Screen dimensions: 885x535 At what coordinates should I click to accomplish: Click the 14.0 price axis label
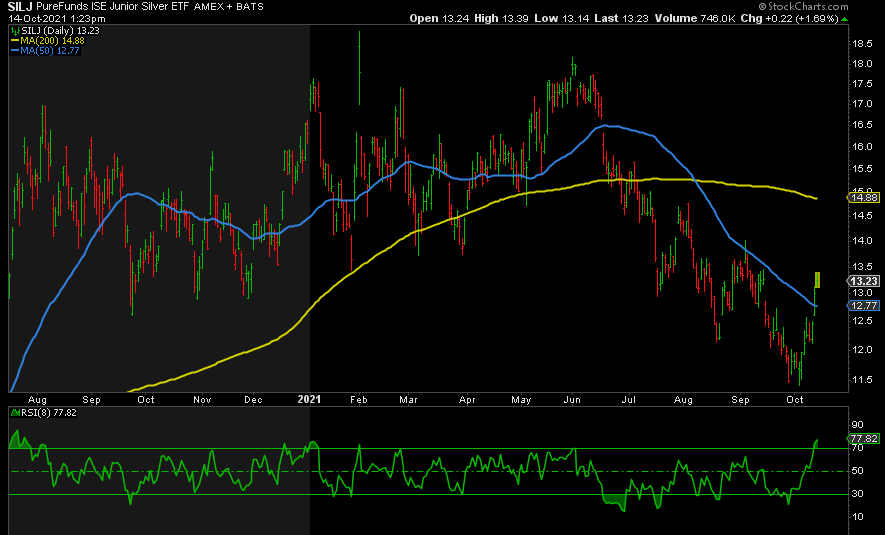pos(862,240)
